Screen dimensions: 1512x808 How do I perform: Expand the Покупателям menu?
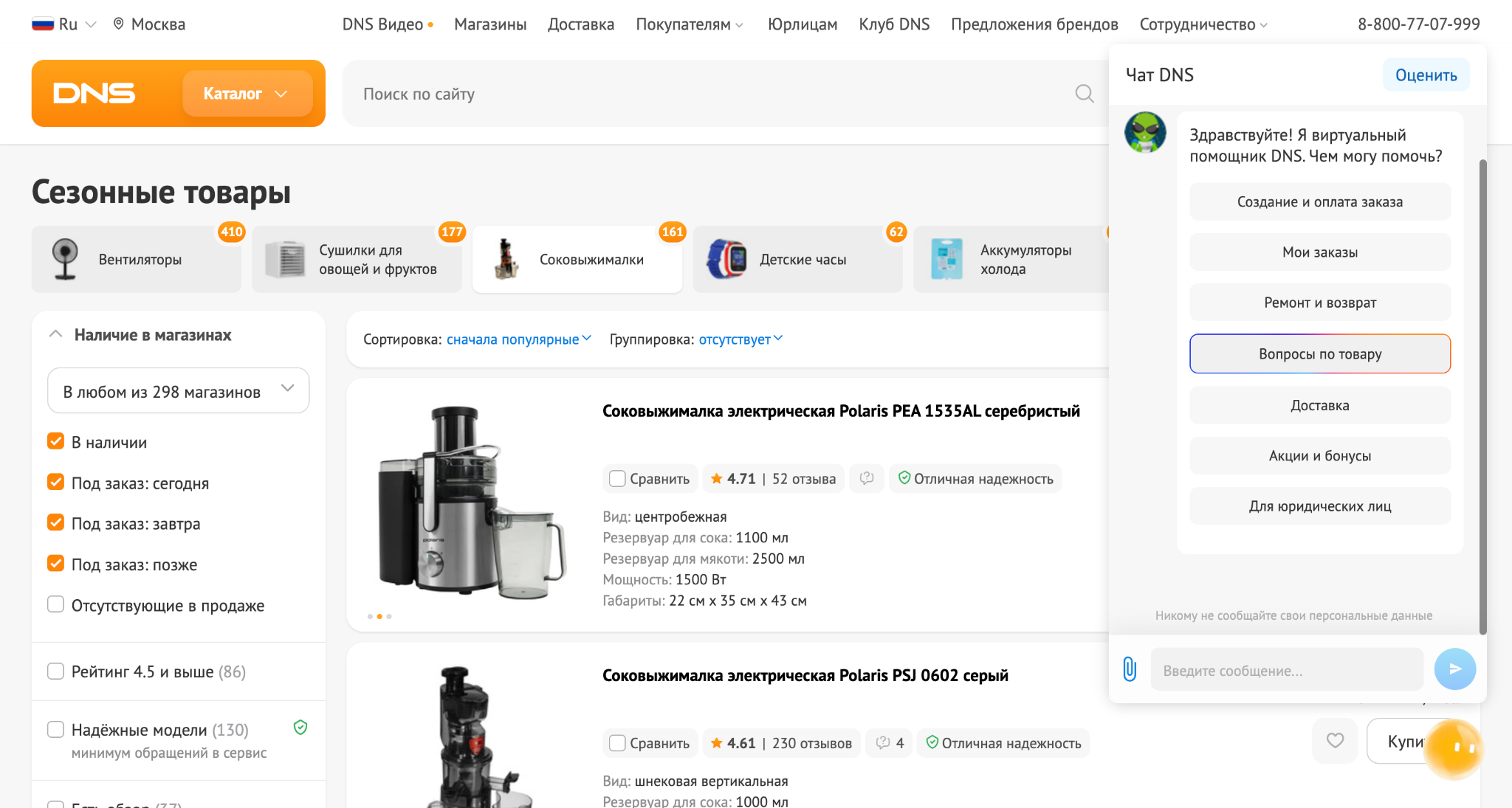pyautogui.click(x=690, y=24)
